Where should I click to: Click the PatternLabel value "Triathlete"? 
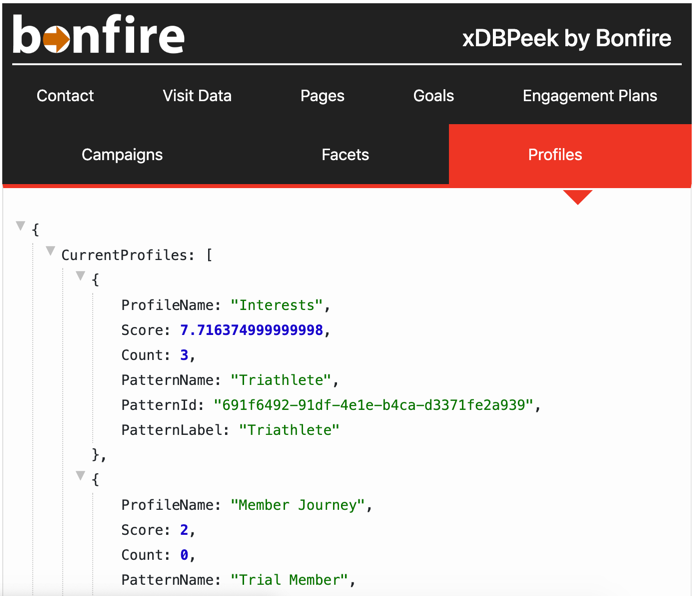(289, 430)
